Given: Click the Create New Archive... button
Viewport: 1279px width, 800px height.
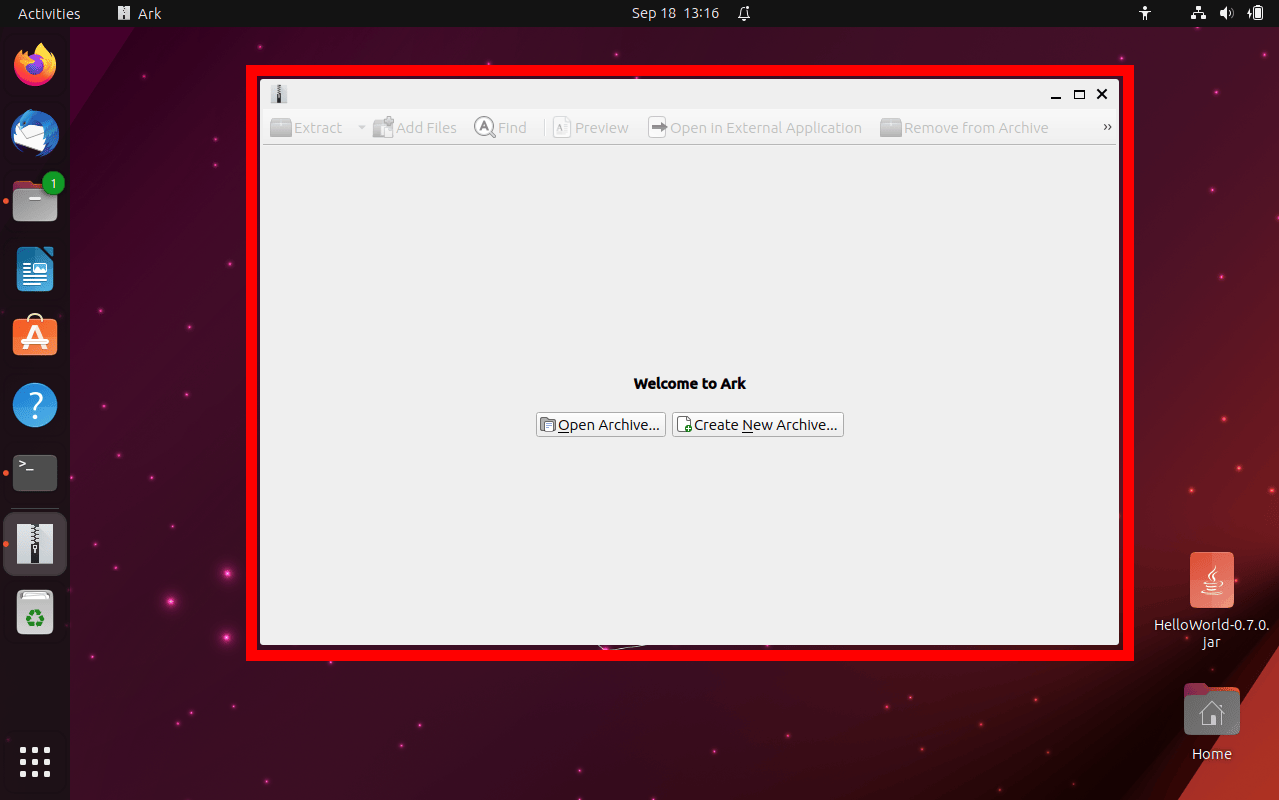Looking at the screenshot, I should coord(758,425).
